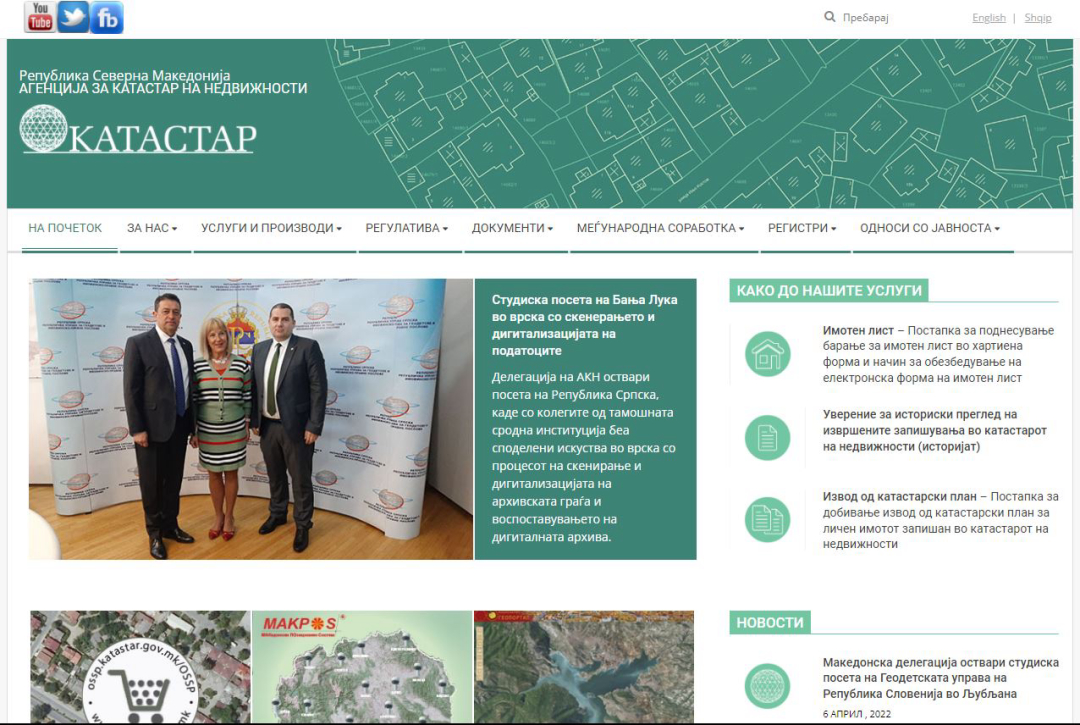Expand the МЕЃУНАРОДНА СОРАБОТКА menu

(x=661, y=228)
